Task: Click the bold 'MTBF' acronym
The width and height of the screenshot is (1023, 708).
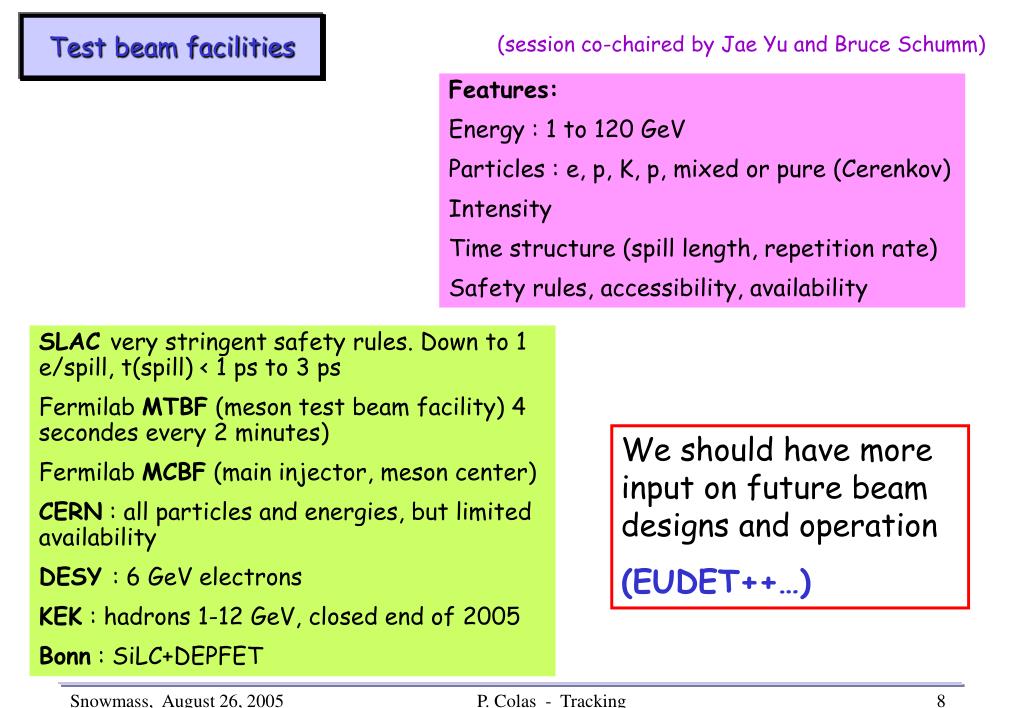Action: pos(174,407)
